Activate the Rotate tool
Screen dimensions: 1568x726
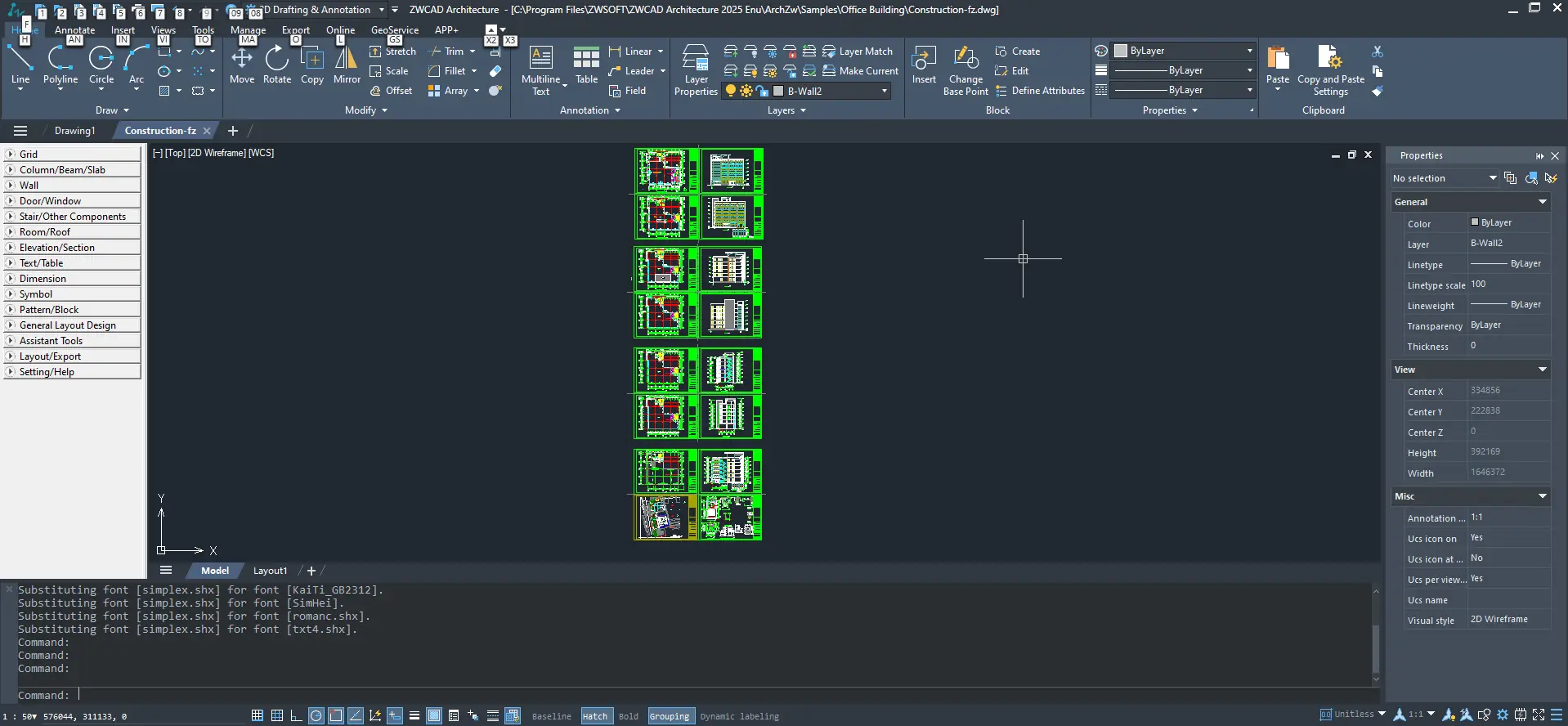[277, 65]
